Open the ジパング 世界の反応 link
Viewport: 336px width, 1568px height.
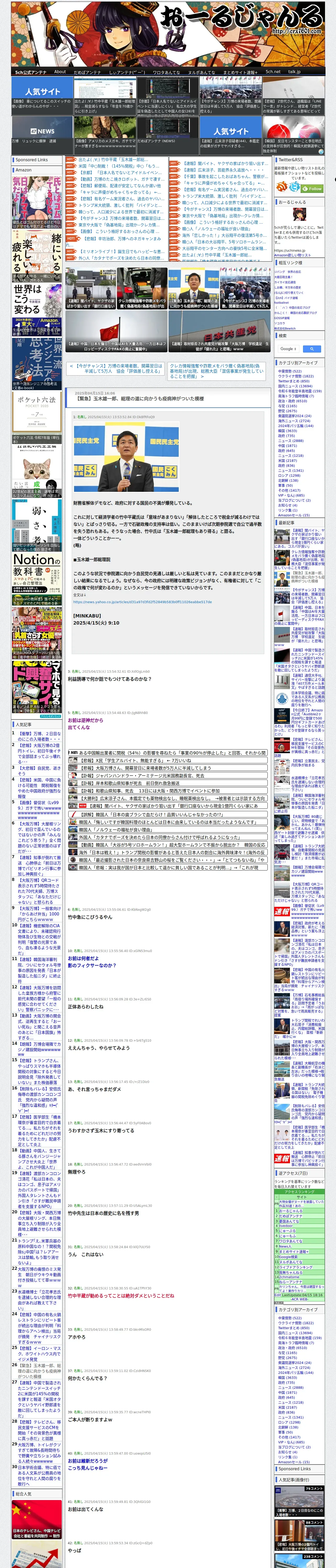tap(287, 272)
